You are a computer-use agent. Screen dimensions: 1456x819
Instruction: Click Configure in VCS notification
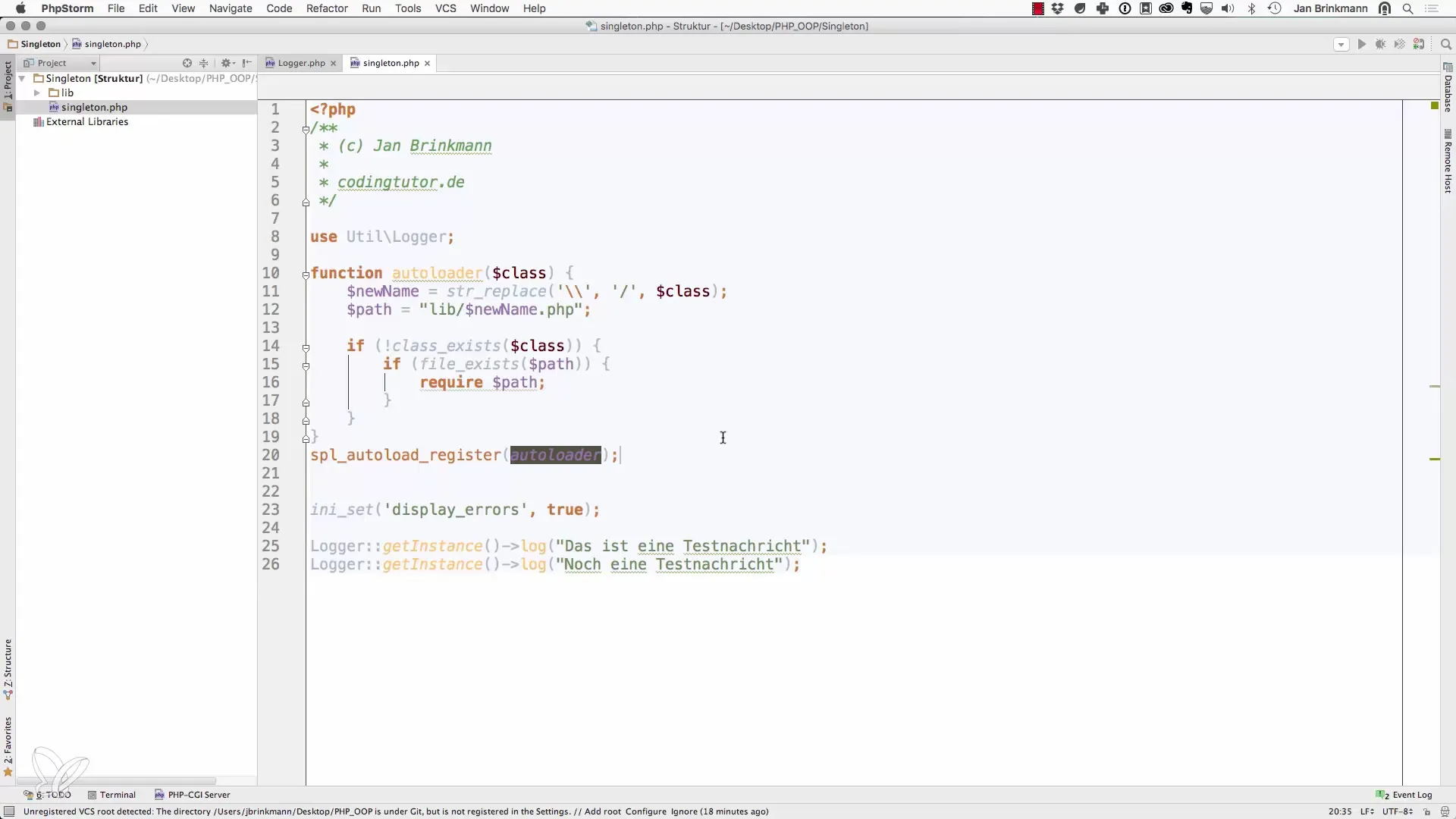point(645,811)
